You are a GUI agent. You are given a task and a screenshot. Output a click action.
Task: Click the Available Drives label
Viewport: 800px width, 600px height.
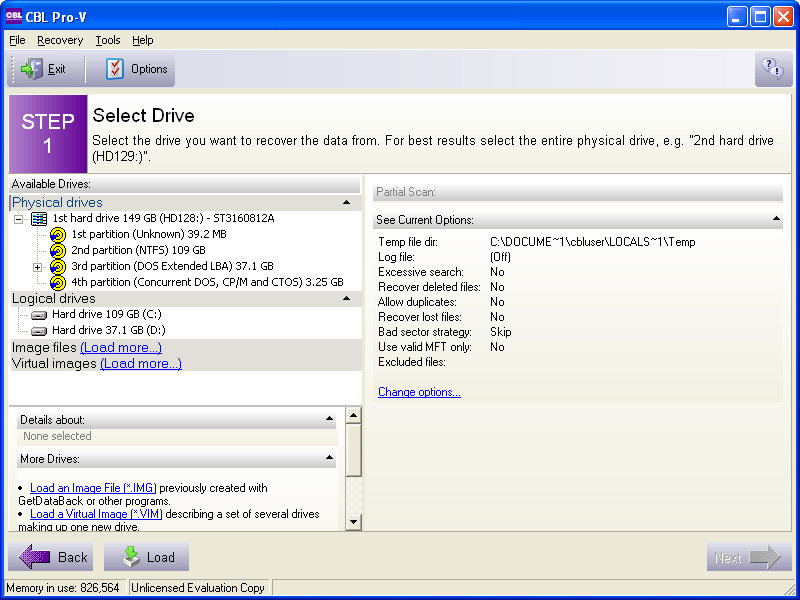click(51, 184)
